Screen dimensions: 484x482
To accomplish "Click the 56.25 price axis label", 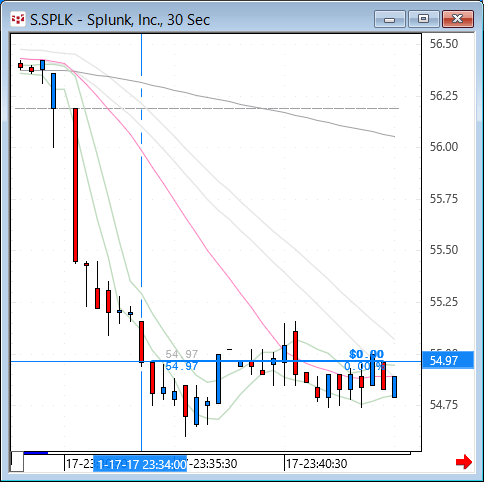I will pos(443,96).
